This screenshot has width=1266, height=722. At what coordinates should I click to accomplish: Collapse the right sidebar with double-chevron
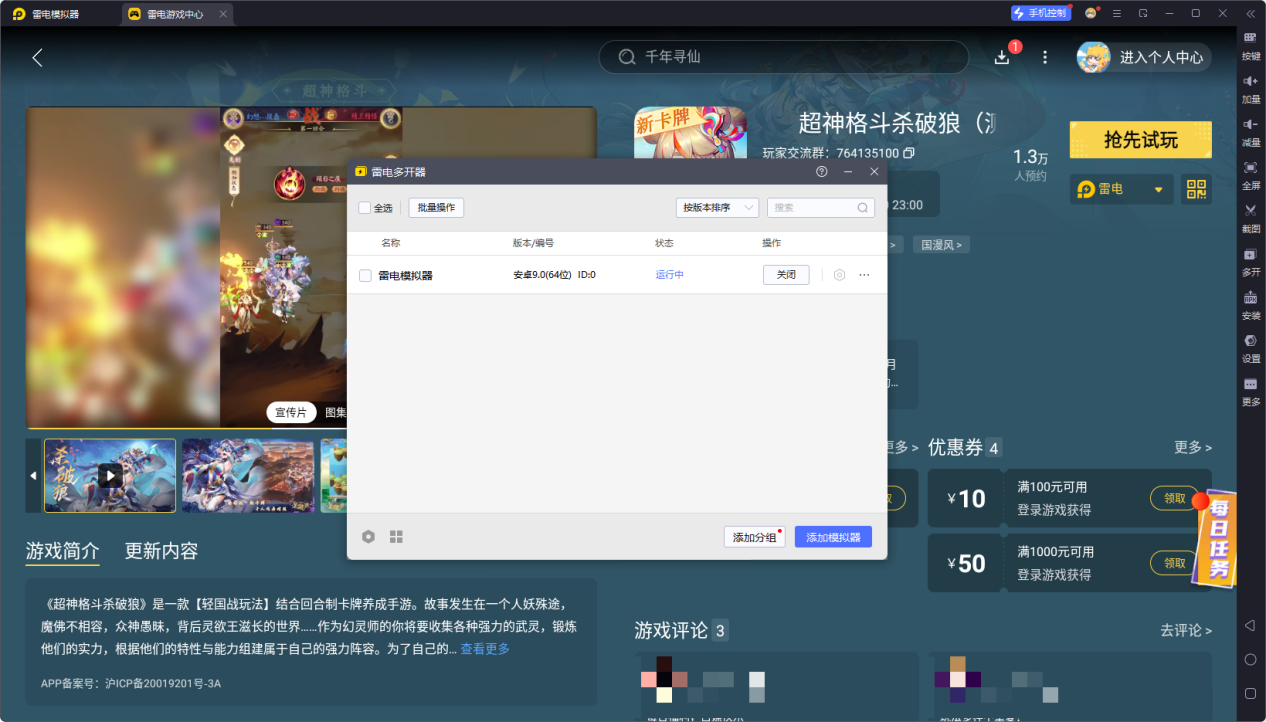coord(1251,13)
